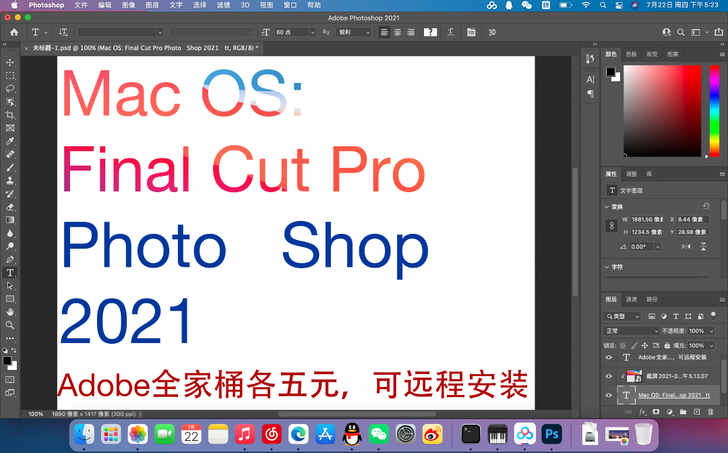This screenshot has width=728, height=453.
Task: Select the Crop tool
Action: point(10,115)
